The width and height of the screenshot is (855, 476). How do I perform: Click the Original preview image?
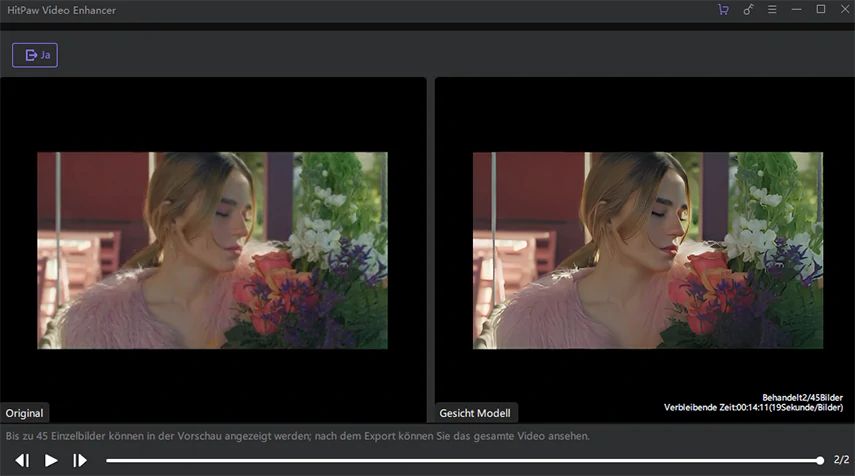tap(212, 250)
